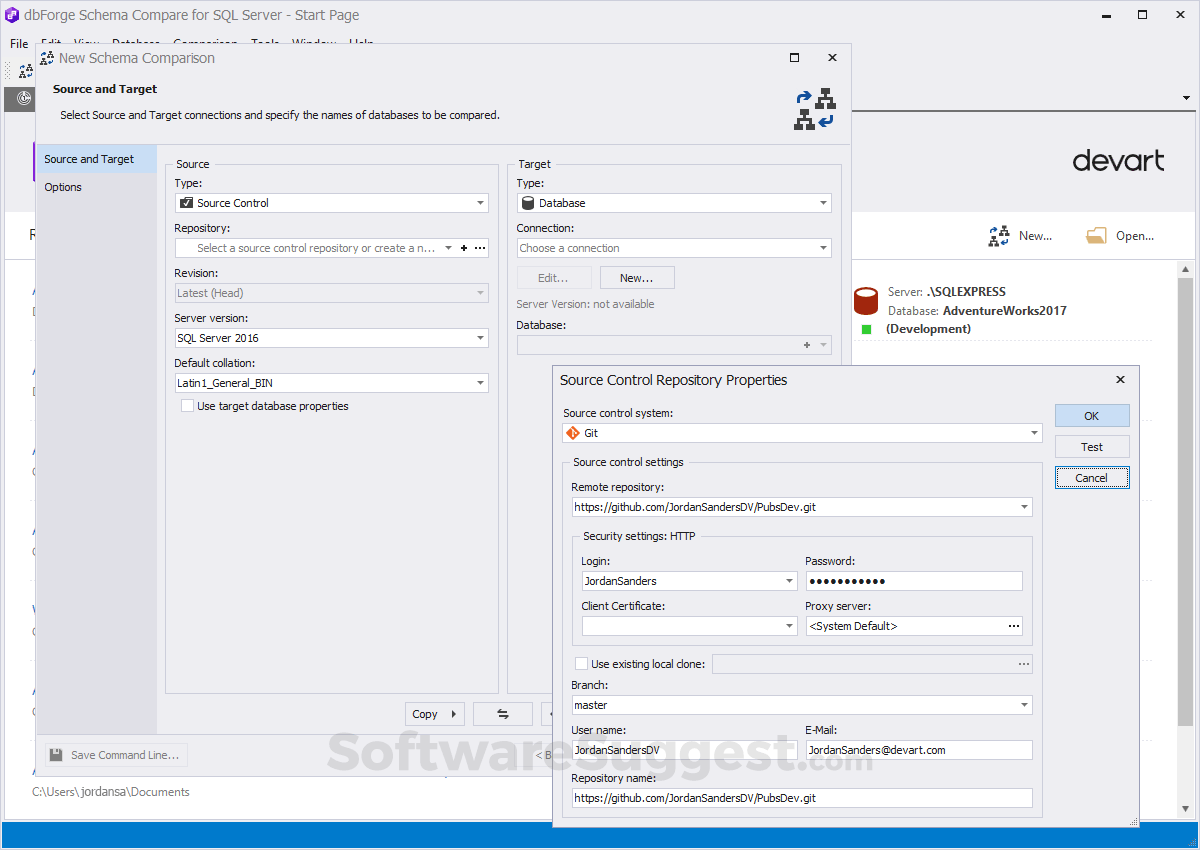The image size is (1200, 850).
Task: Switch to the Options tab
Action: (x=62, y=186)
